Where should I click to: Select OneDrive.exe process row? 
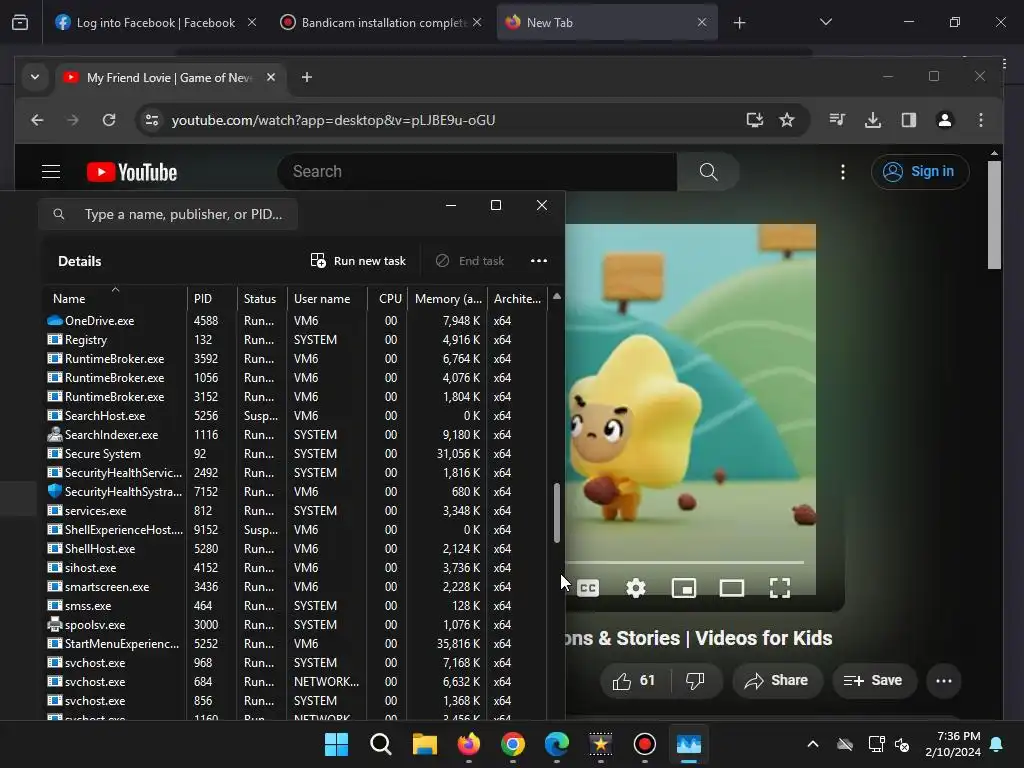point(295,321)
